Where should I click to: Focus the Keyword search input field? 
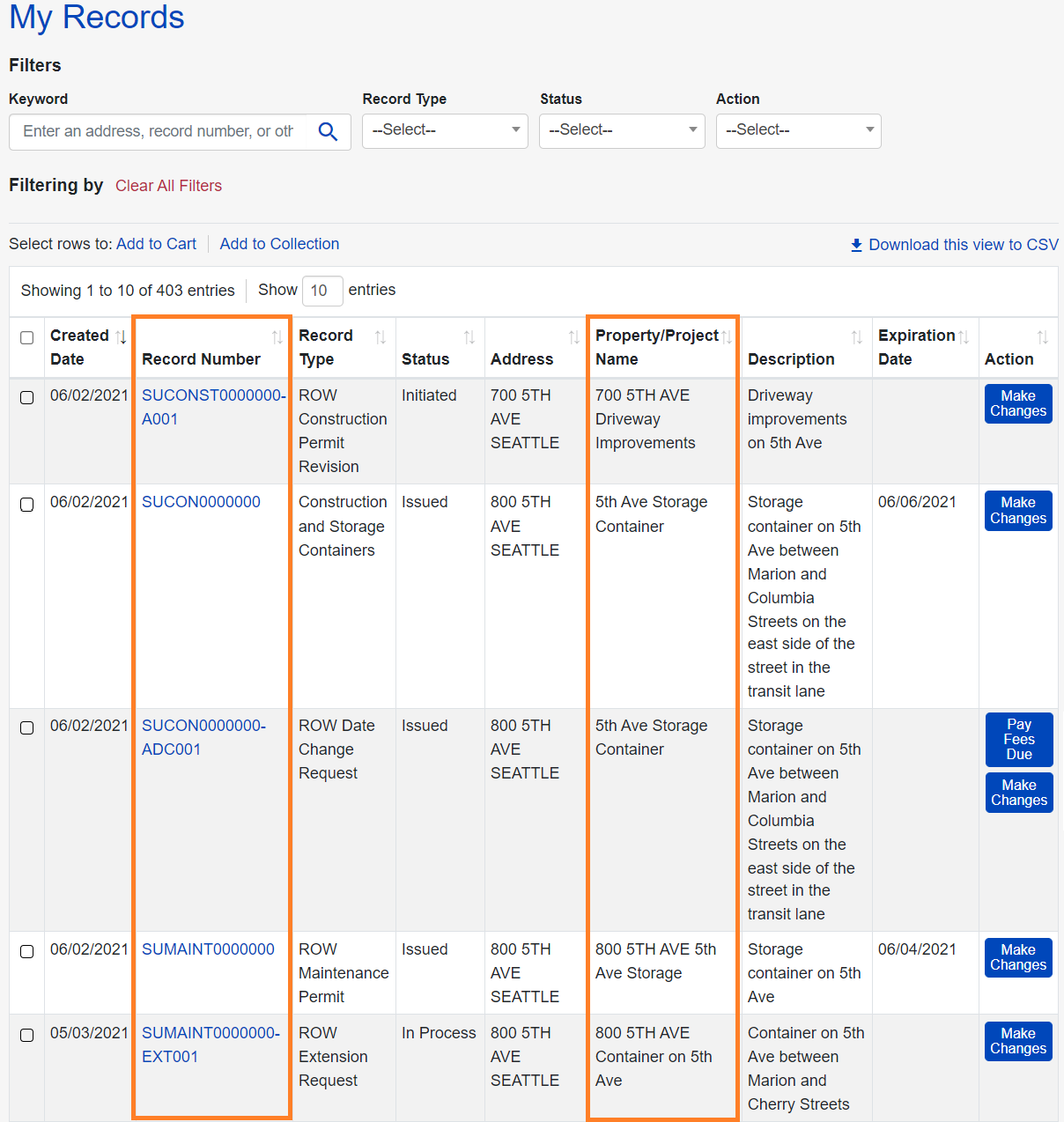click(159, 131)
